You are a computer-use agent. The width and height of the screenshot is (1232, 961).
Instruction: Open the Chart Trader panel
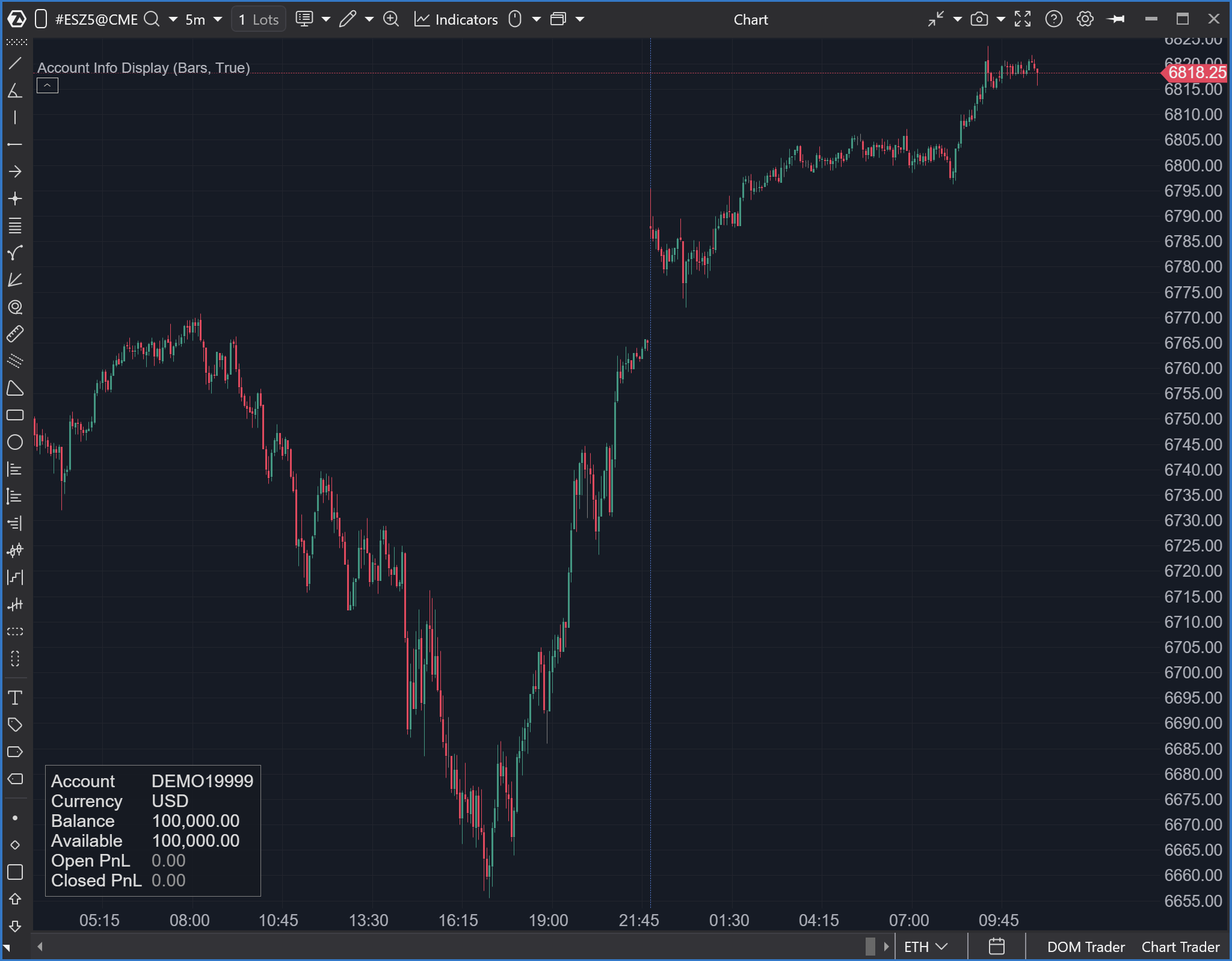pyautogui.click(x=1180, y=947)
